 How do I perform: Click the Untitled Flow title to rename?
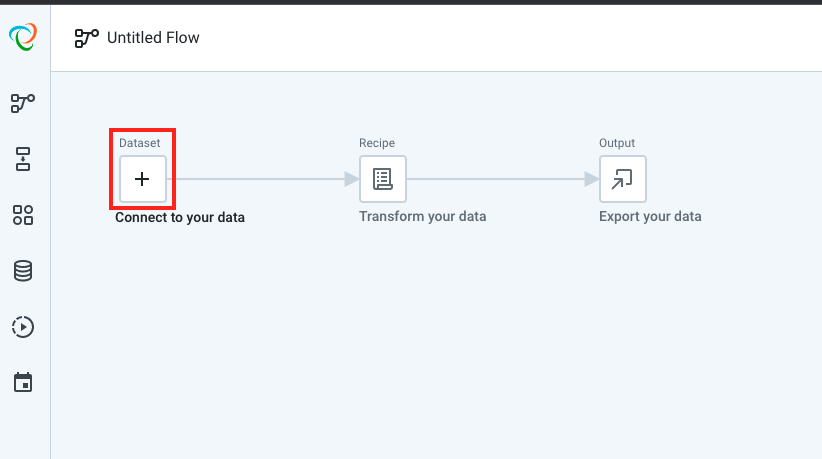[153, 38]
